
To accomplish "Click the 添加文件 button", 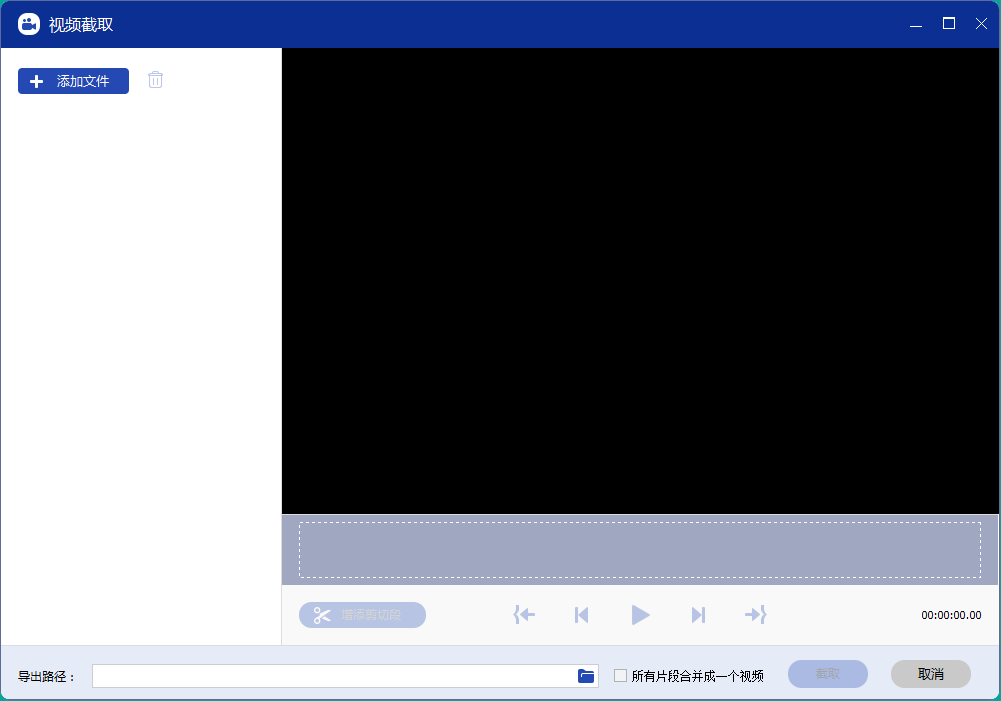I will point(73,81).
